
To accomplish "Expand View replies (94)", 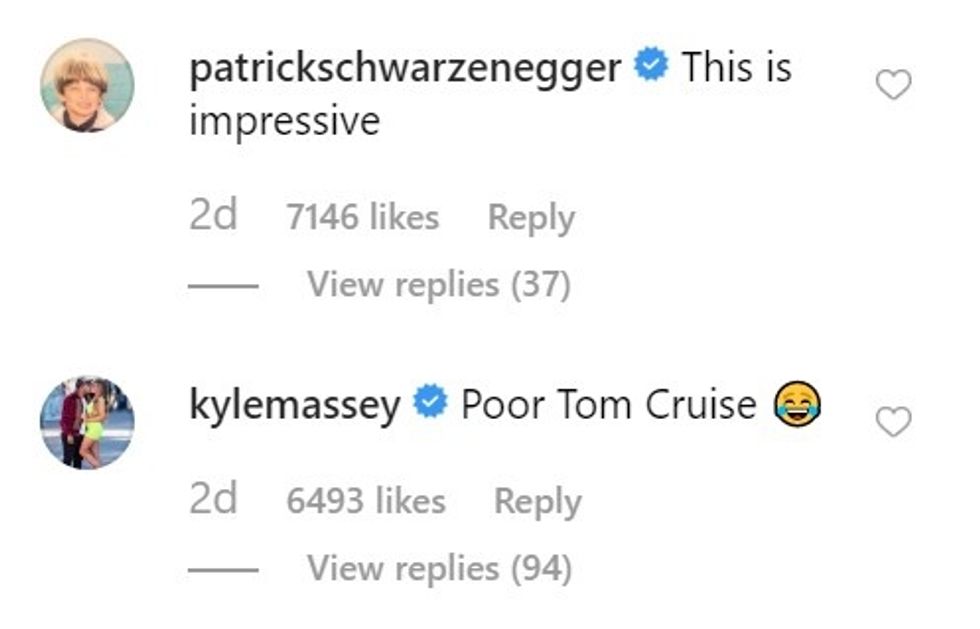I will point(439,569).
